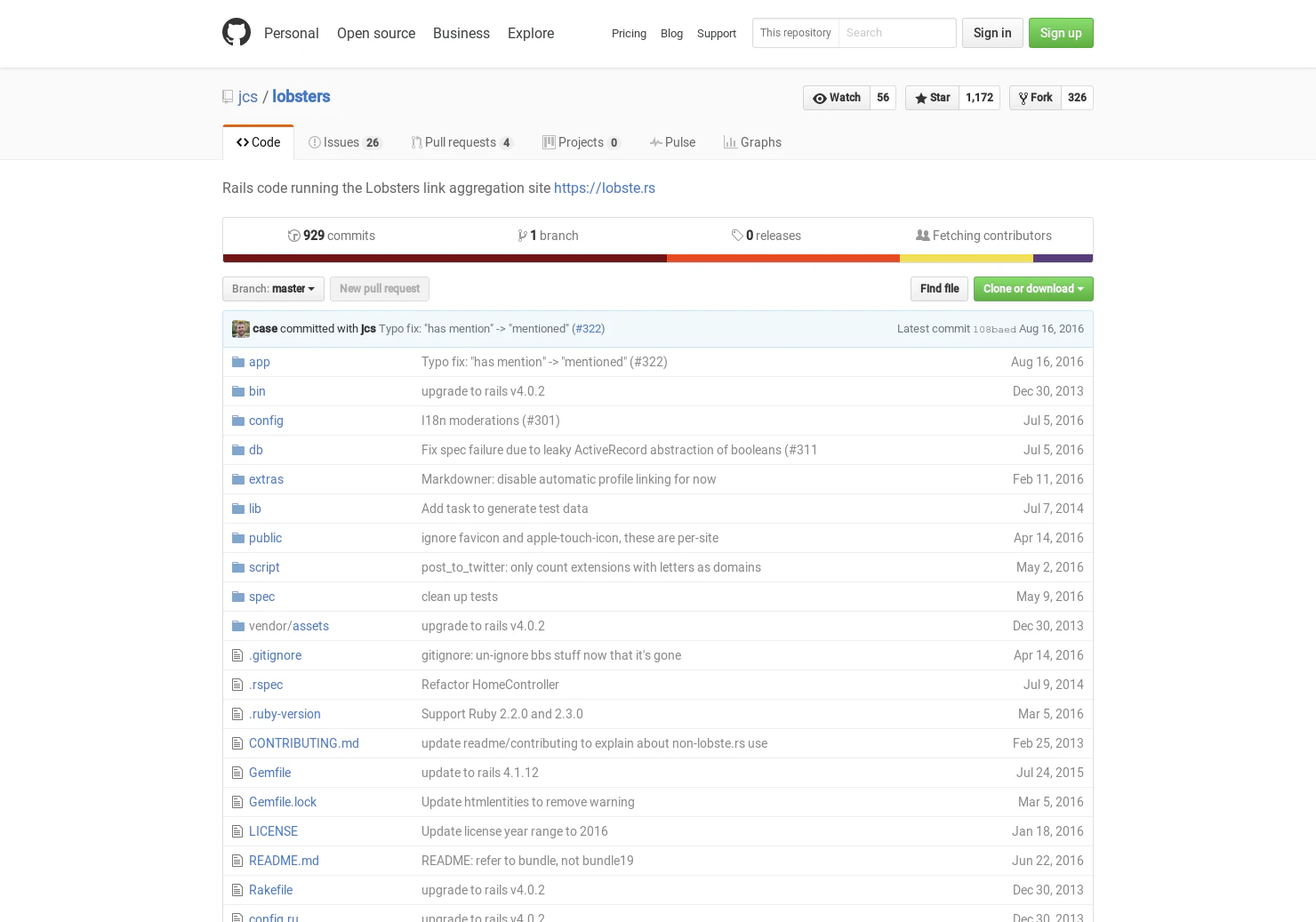Open the Pulse tab
1316x922 pixels.
672,142
